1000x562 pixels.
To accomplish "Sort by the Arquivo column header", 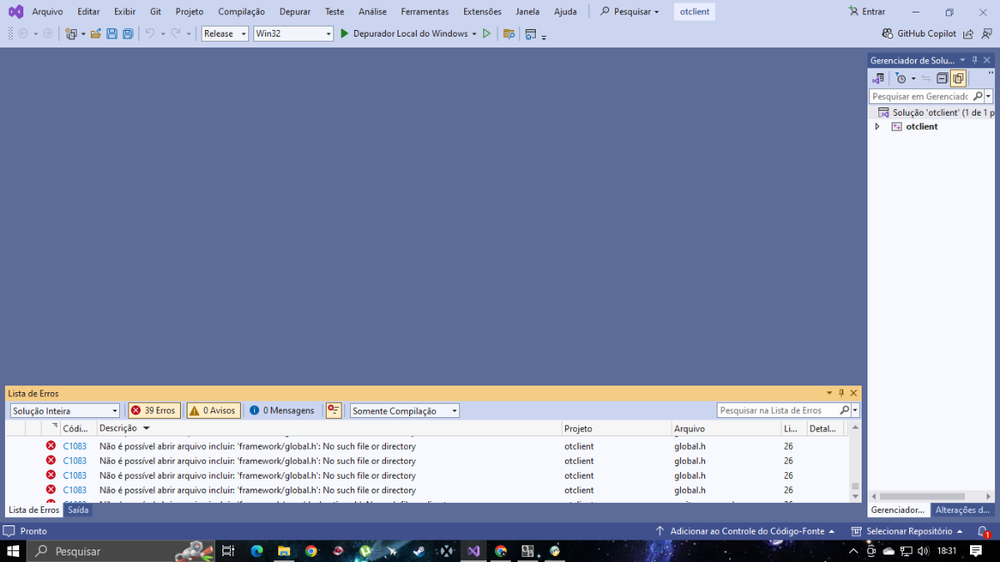I will pyautogui.click(x=689, y=429).
